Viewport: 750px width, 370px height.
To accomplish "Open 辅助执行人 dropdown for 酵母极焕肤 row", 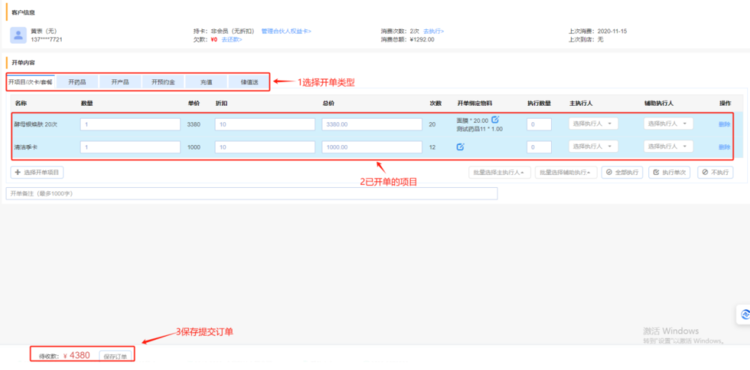I will [668, 124].
